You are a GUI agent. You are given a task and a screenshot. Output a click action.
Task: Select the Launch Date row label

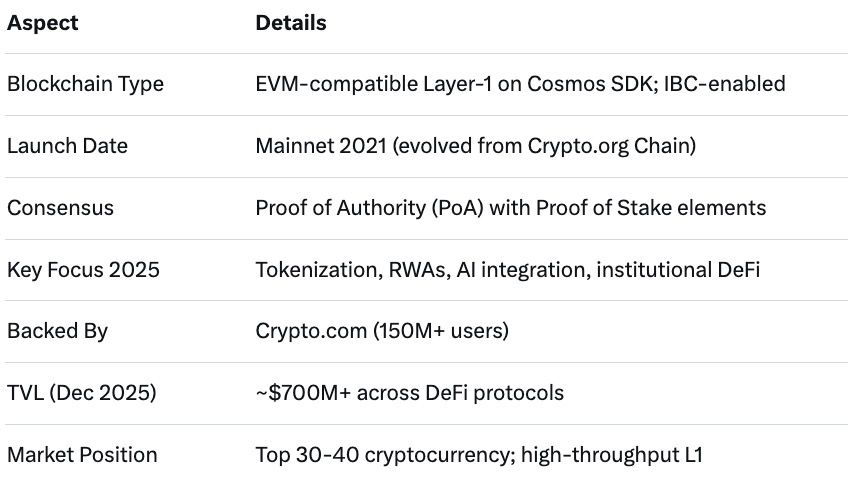pyautogui.click(x=67, y=146)
